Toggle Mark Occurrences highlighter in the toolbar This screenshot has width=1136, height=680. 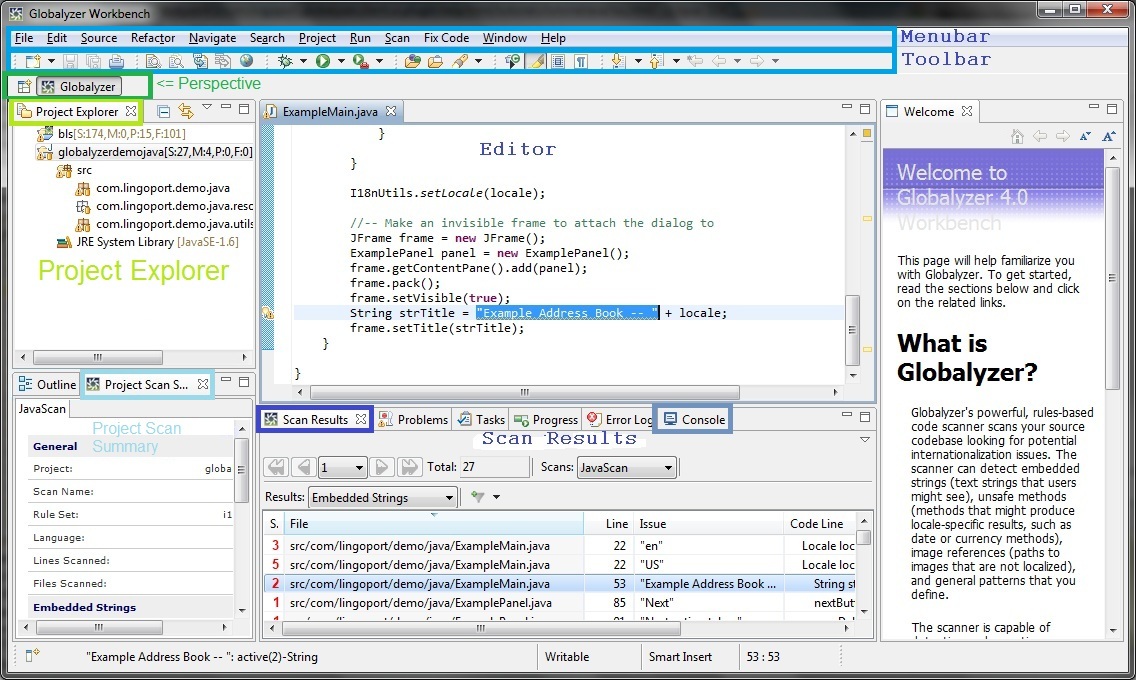536,61
